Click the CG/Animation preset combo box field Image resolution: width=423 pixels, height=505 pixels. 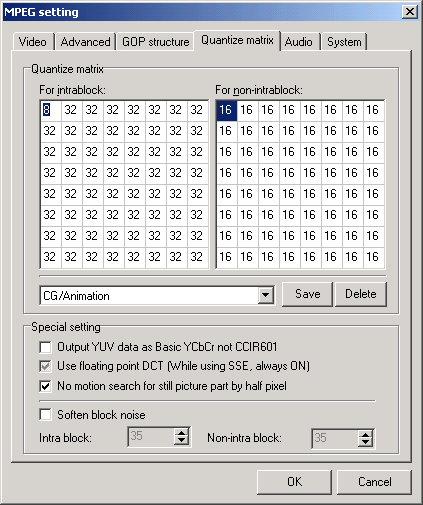pos(157,295)
